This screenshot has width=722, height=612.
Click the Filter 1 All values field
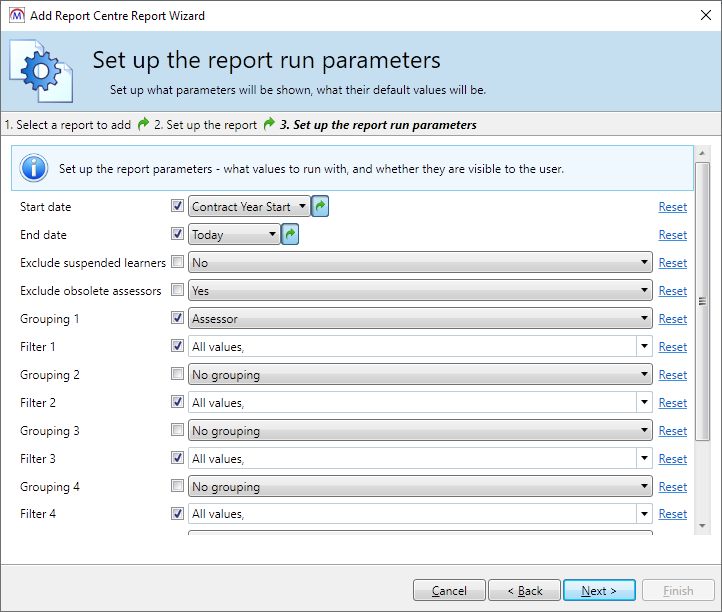(x=412, y=347)
